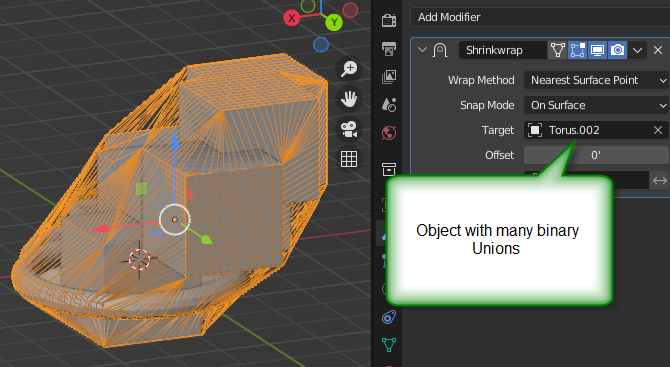Click the green Y-axis move gizmo arrow
The image size is (670, 367).
(206, 239)
